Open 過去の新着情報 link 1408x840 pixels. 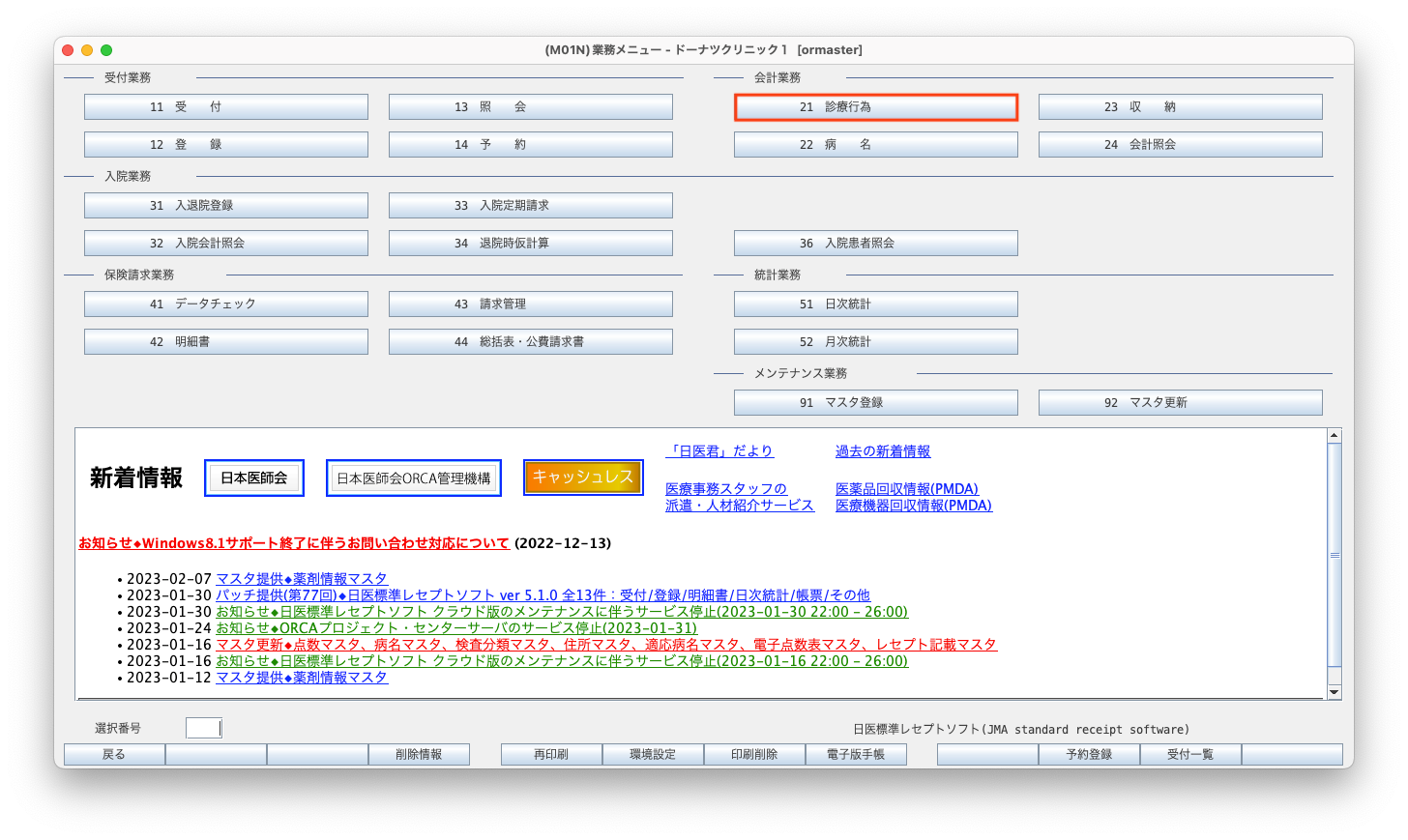(x=883, y=451)
